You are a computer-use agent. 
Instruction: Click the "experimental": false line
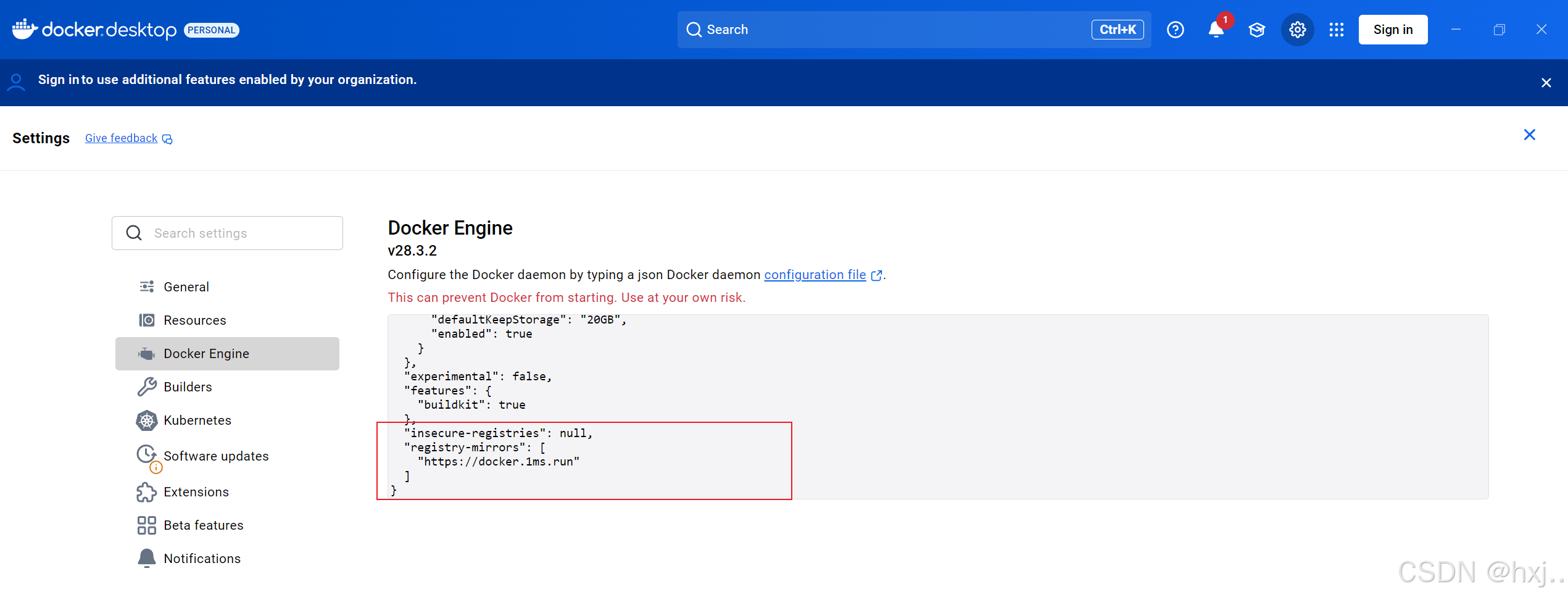tap(478, 377)
